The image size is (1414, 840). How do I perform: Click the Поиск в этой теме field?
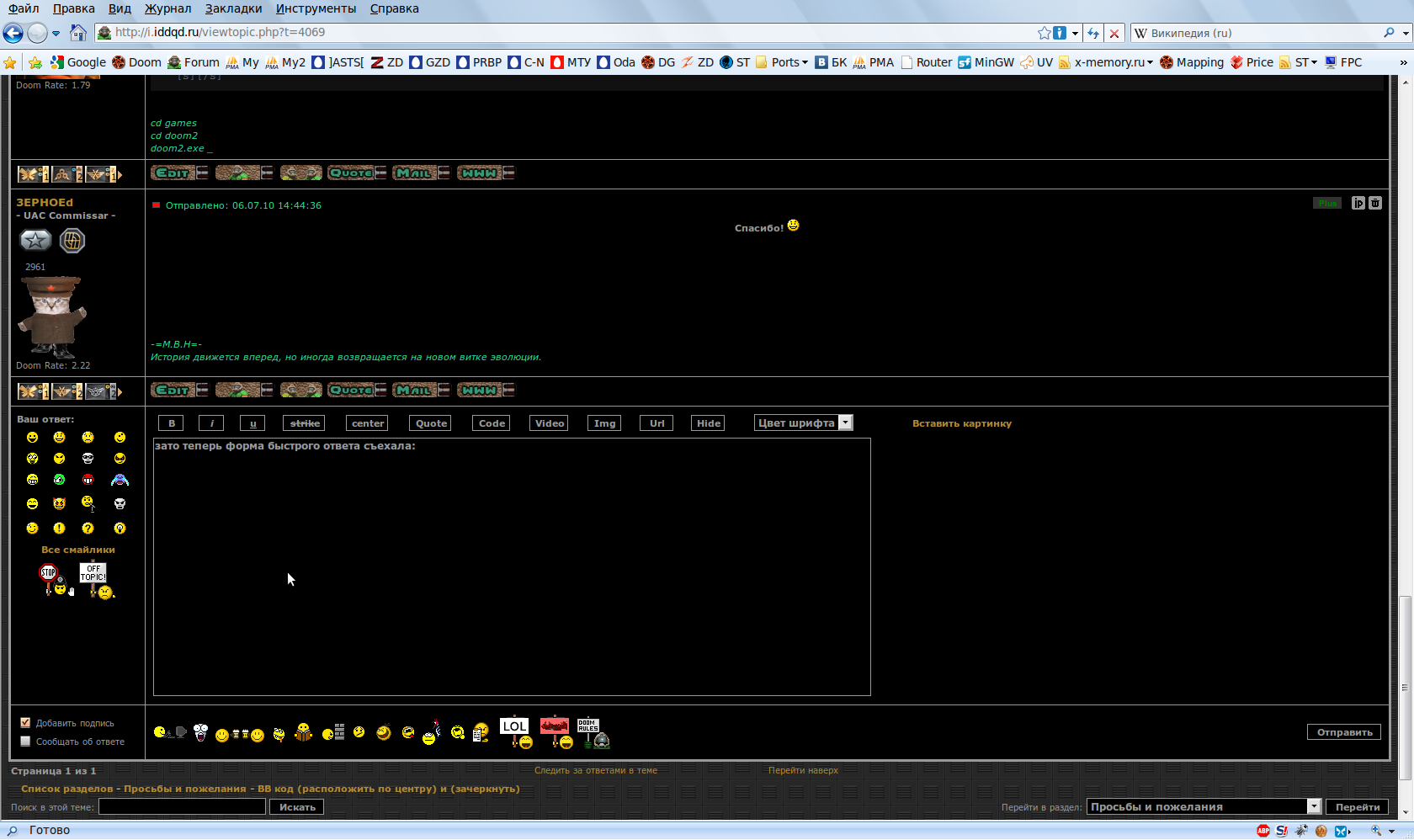pyautogui.click(x=182, y=807)
